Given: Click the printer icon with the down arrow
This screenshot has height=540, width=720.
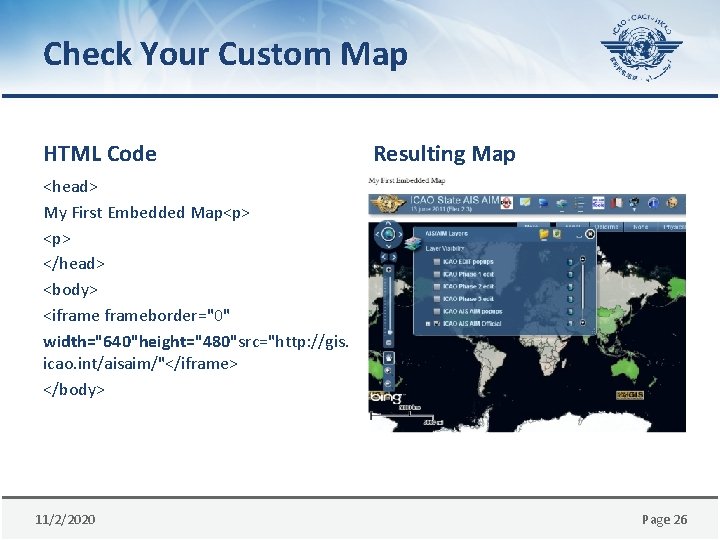Looking at the screenshot, I should pos(635,203).
